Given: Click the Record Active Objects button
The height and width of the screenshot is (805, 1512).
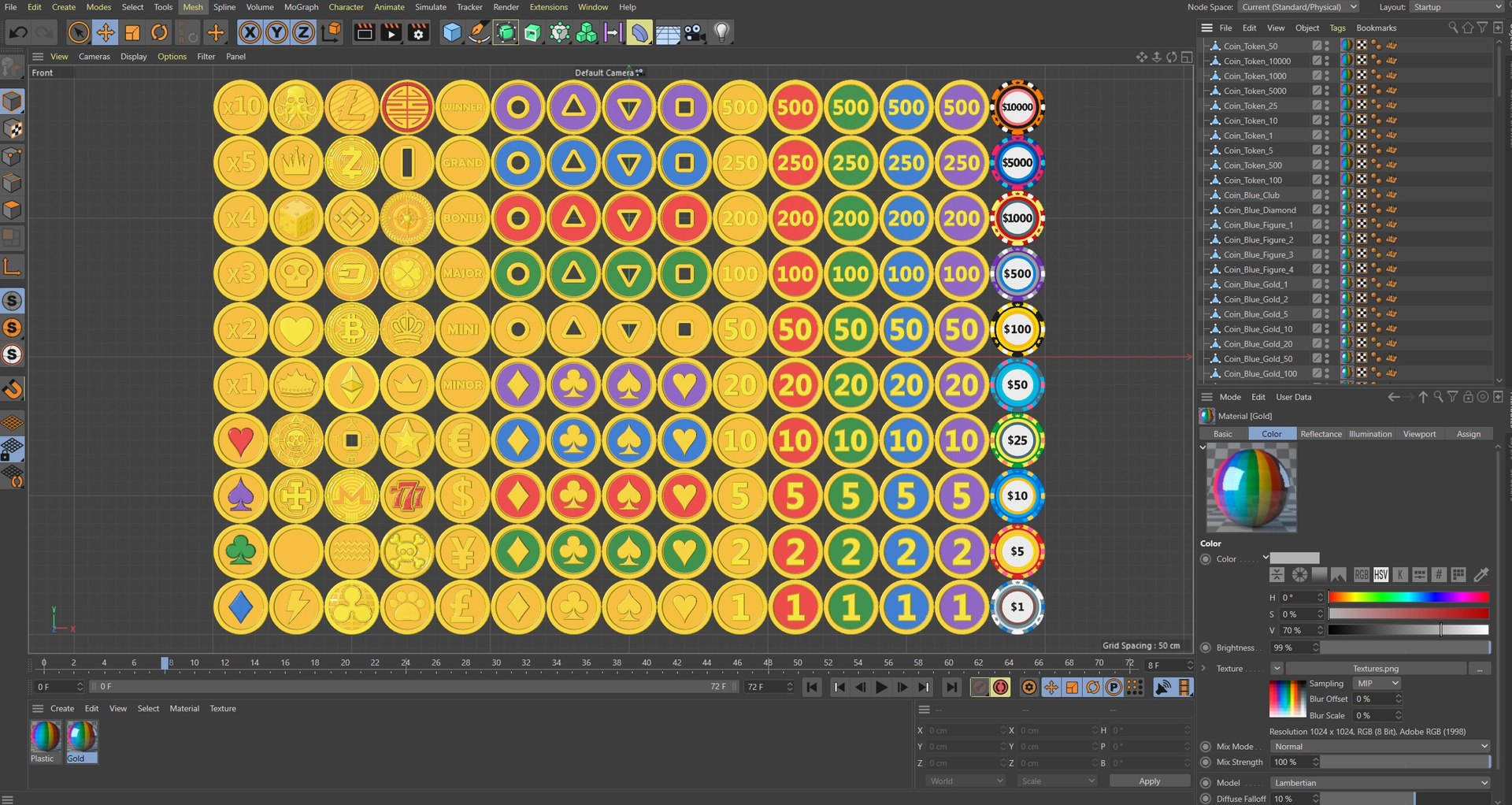Looking at the screenshot, I should pos(979,688).
